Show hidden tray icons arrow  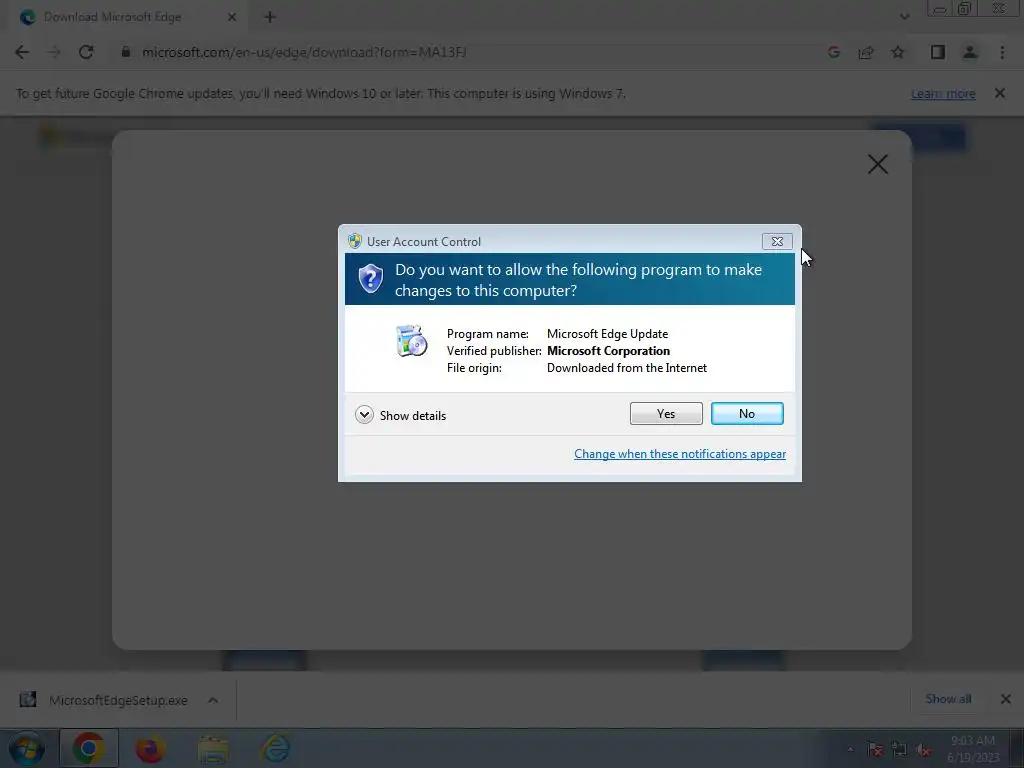tap(850, 750)
